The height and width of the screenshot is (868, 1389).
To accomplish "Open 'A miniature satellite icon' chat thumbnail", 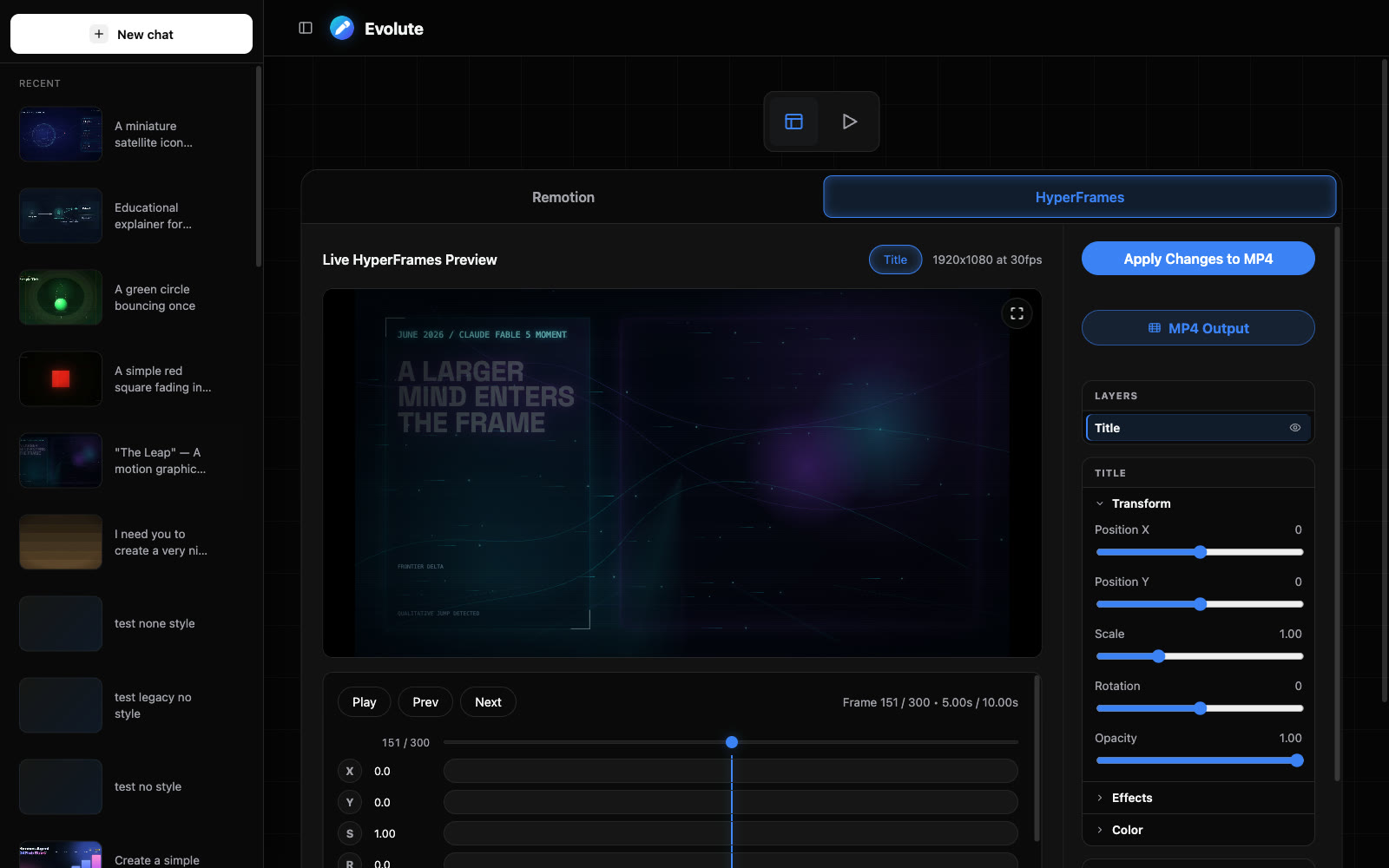I will pyautogui.click(x=61, y=135).
